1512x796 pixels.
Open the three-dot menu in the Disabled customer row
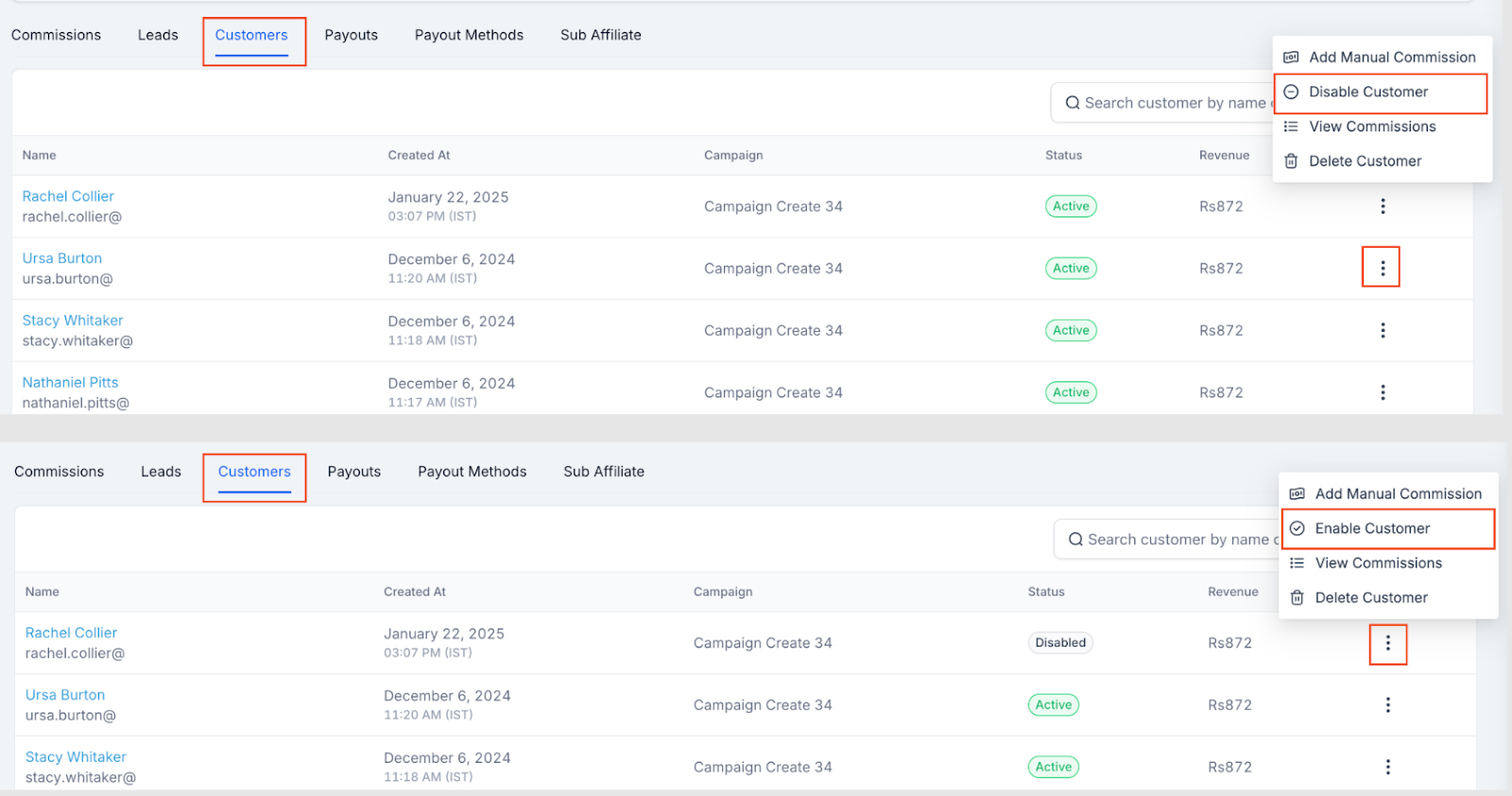[1387, 643]
